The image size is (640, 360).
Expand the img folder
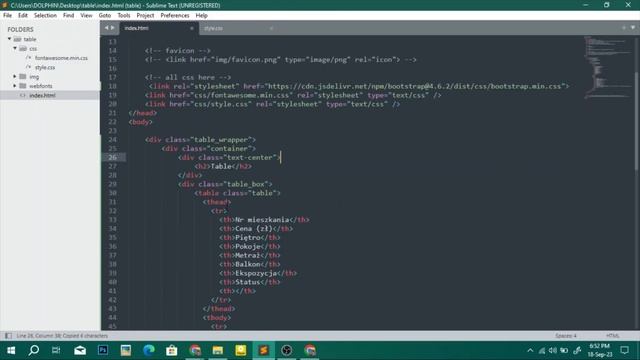15,77
